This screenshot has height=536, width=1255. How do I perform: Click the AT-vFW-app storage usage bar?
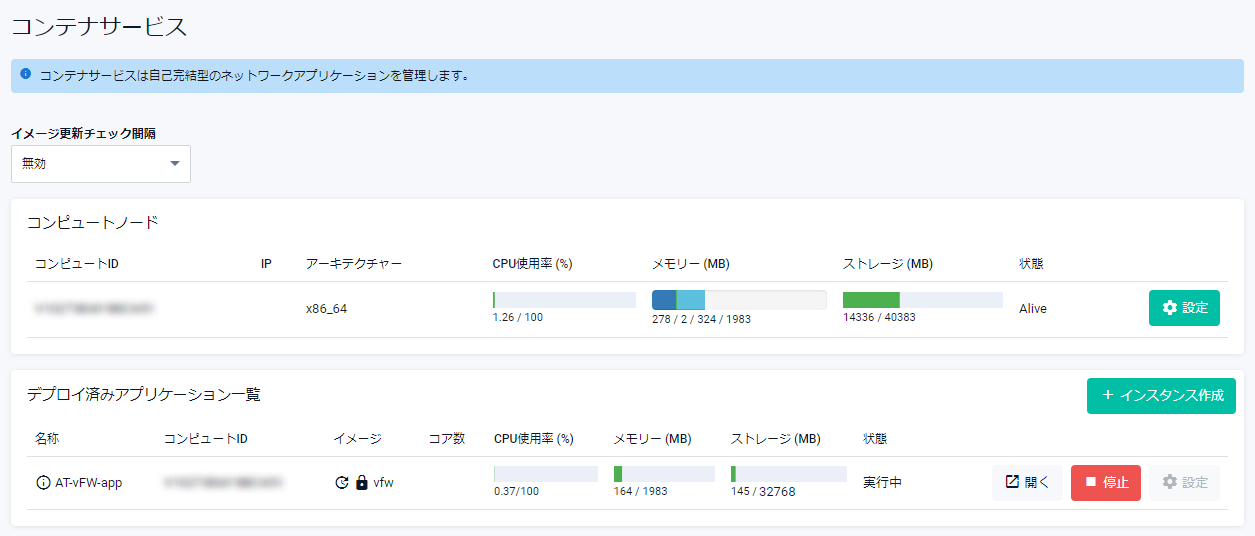pos(788,474)
